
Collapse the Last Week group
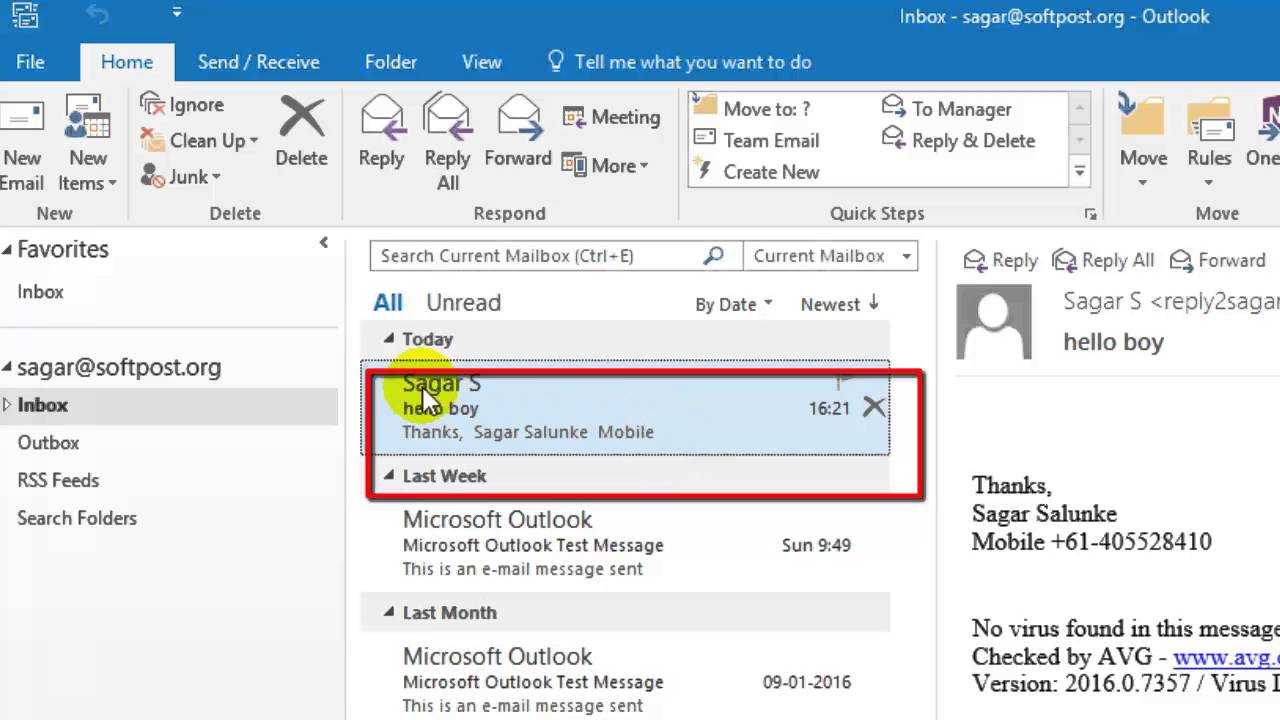click(x=389, y=476)
